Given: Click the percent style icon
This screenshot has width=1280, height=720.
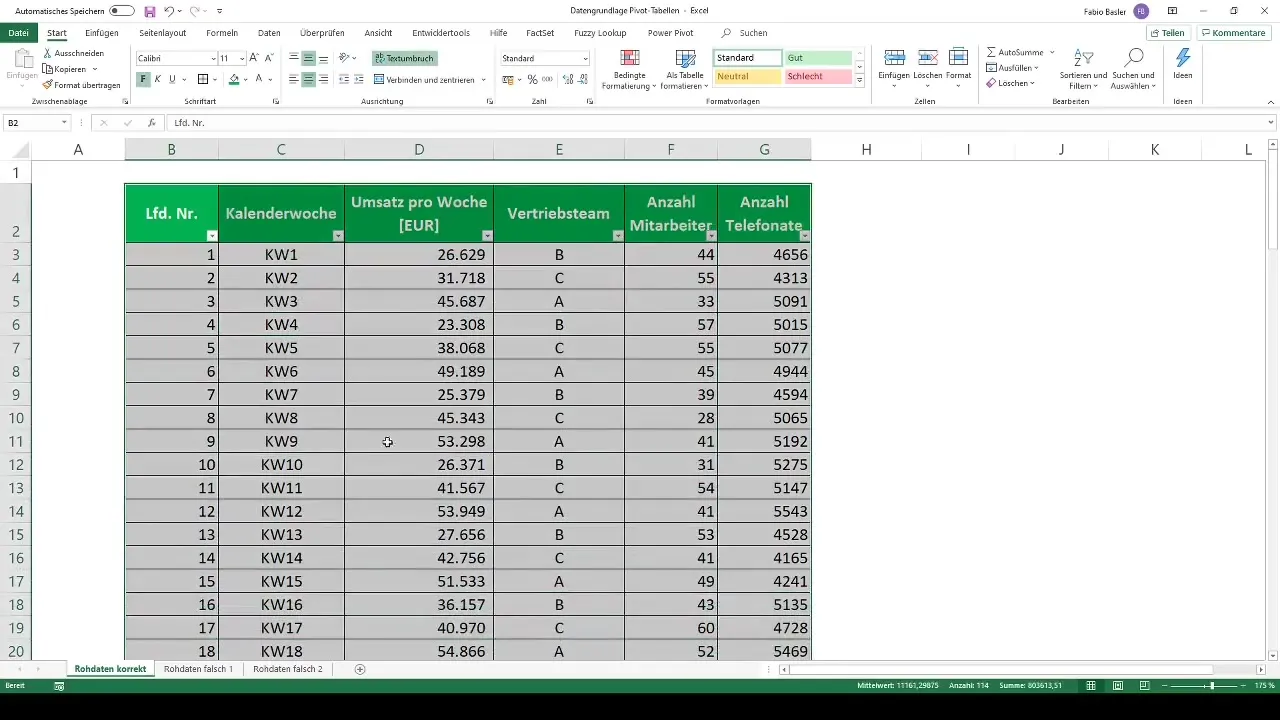Looking at the screenshot, I should (532, 79).
